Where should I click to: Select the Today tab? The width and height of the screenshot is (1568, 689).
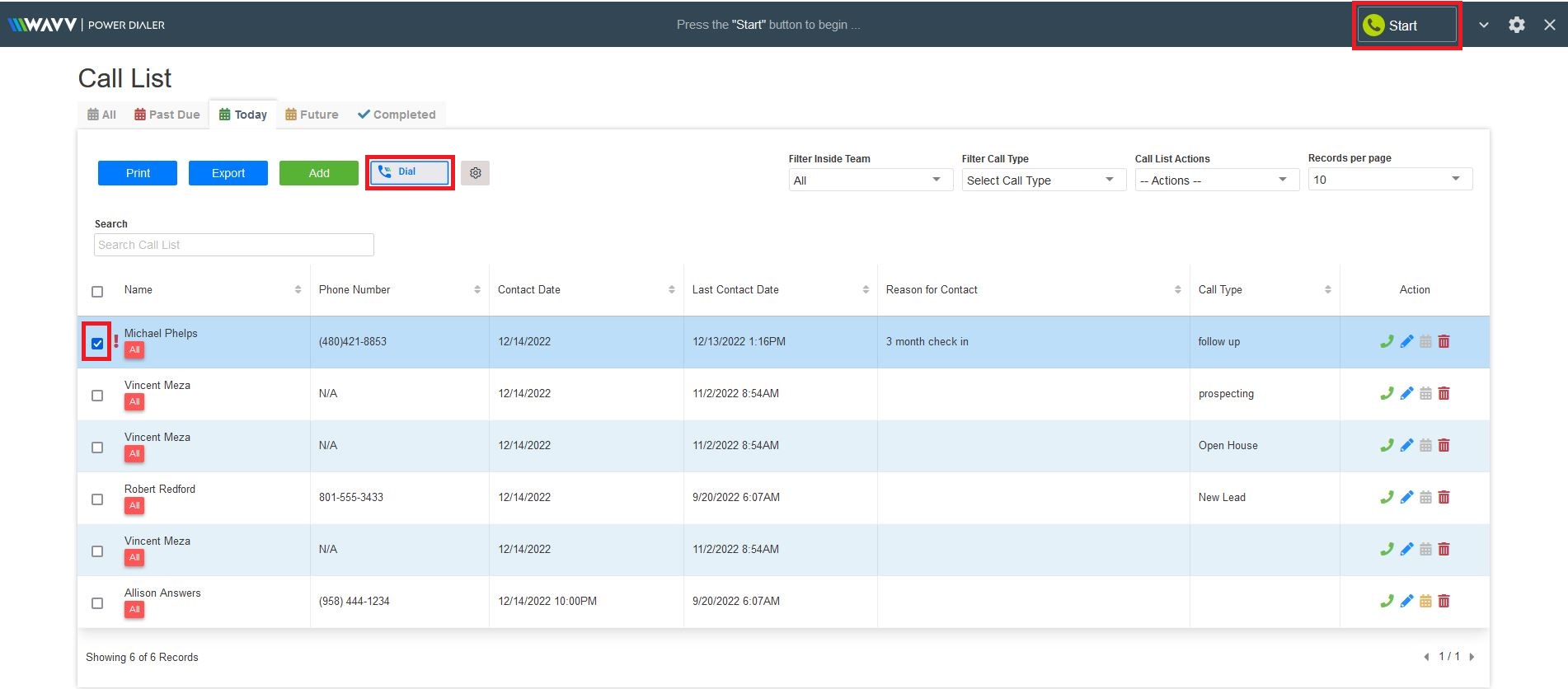(x=243, y=115)
